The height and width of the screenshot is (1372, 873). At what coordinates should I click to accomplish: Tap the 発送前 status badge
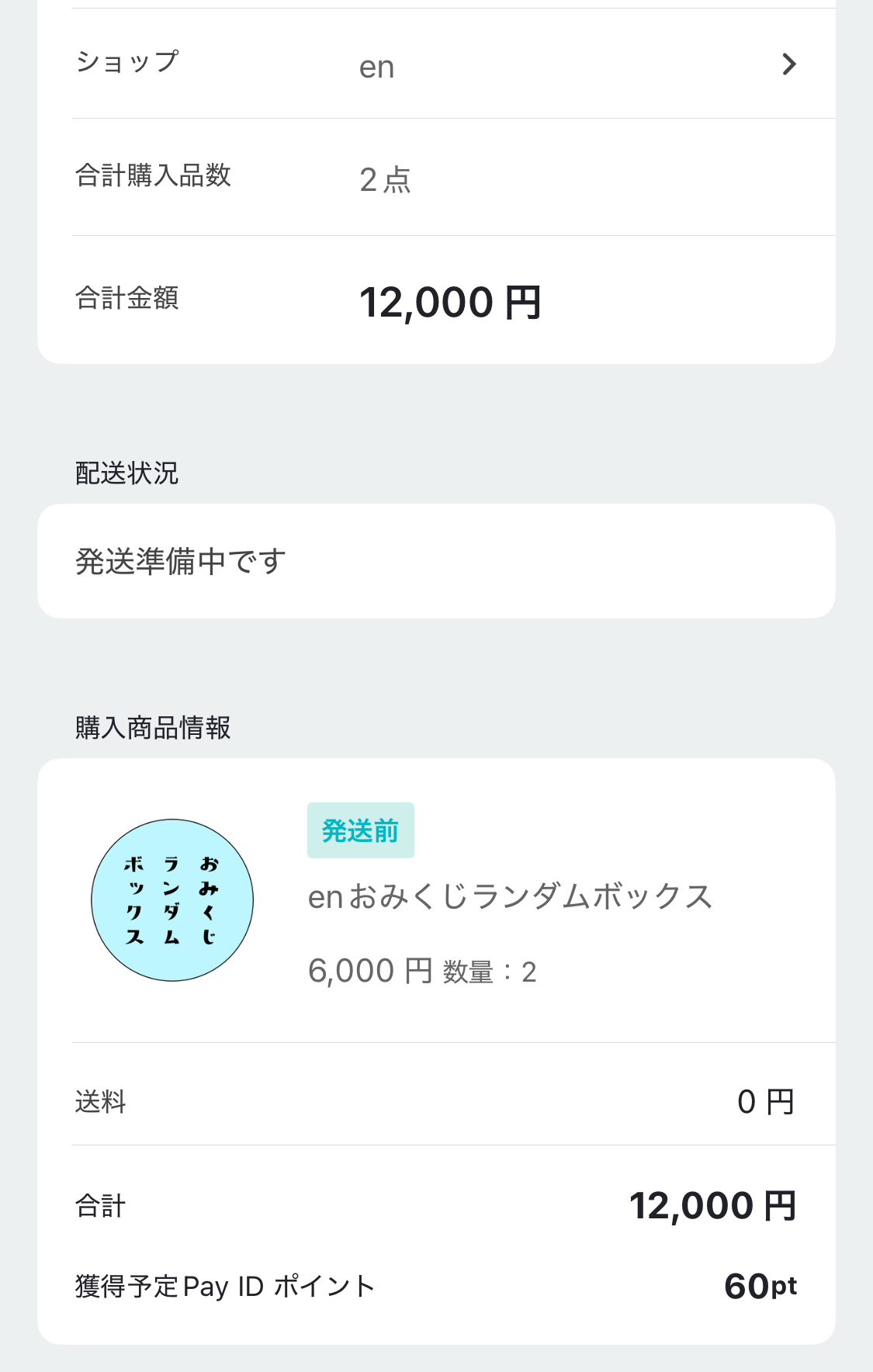point(360,830)
